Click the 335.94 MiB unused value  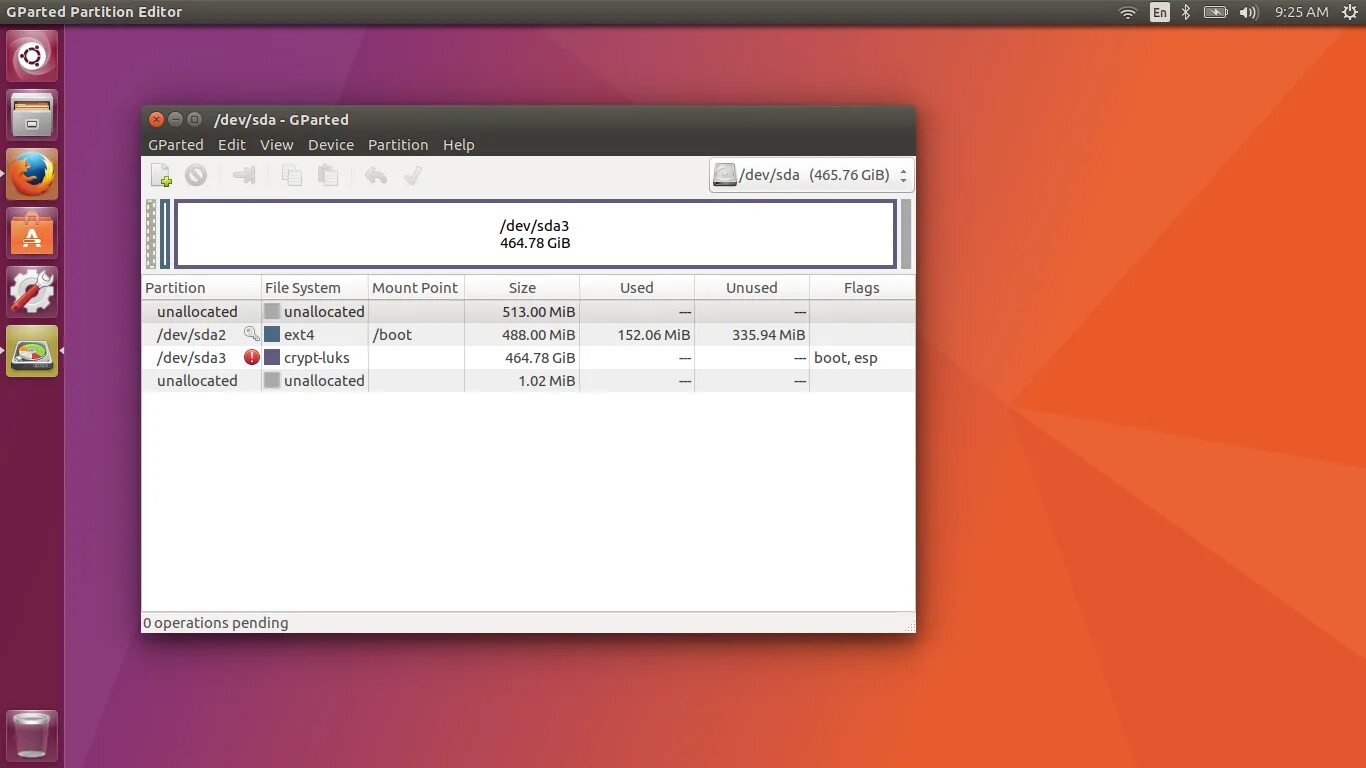(x=768, y=334)
